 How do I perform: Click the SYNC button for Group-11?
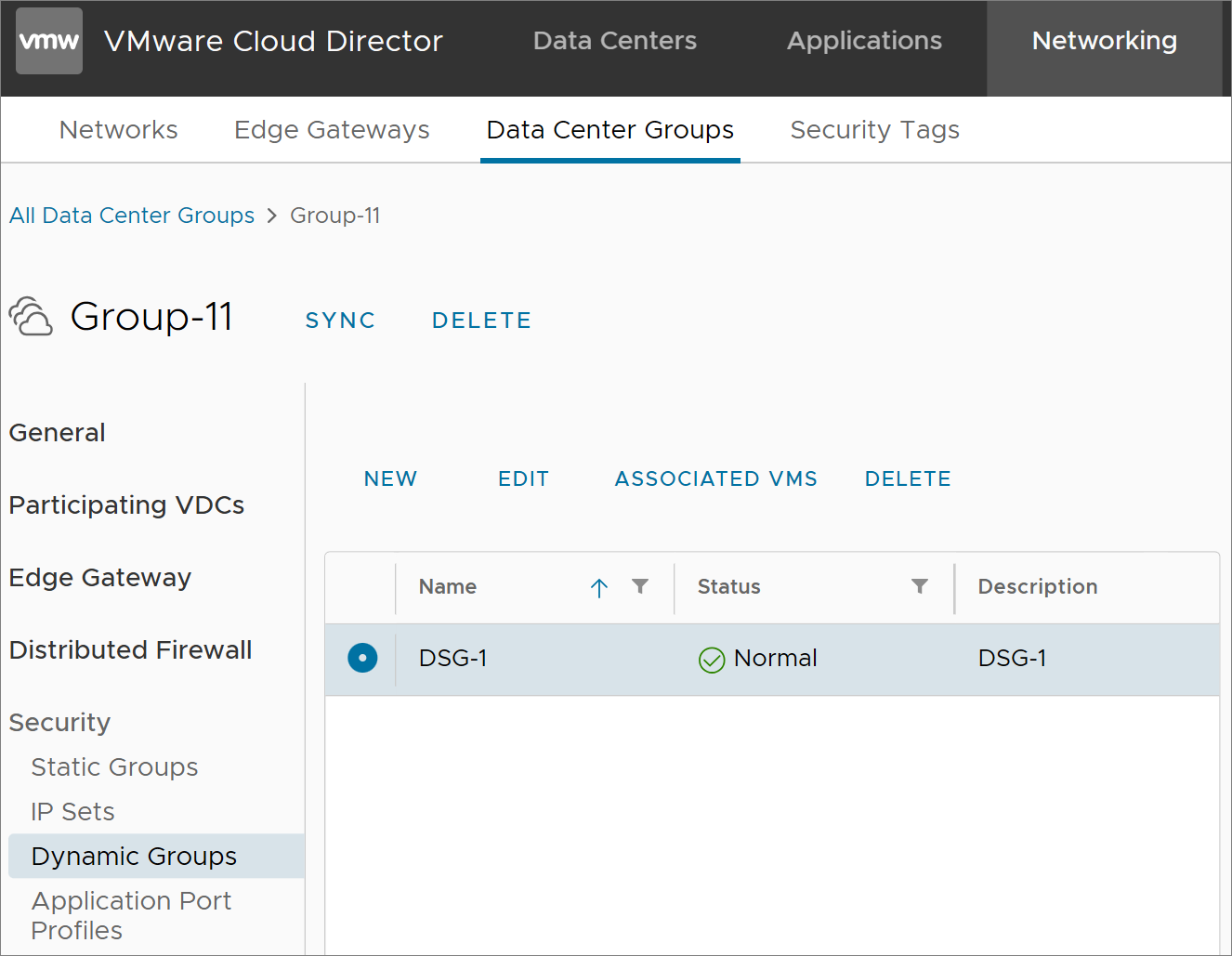(x=340, y=321)
